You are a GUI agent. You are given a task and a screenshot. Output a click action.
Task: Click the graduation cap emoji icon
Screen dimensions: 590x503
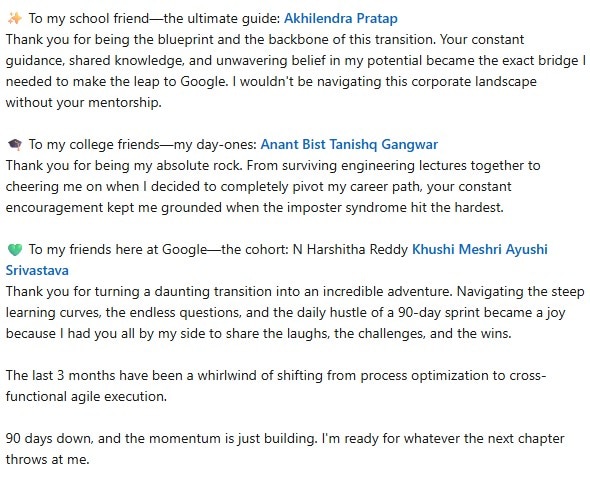point(15,144)
